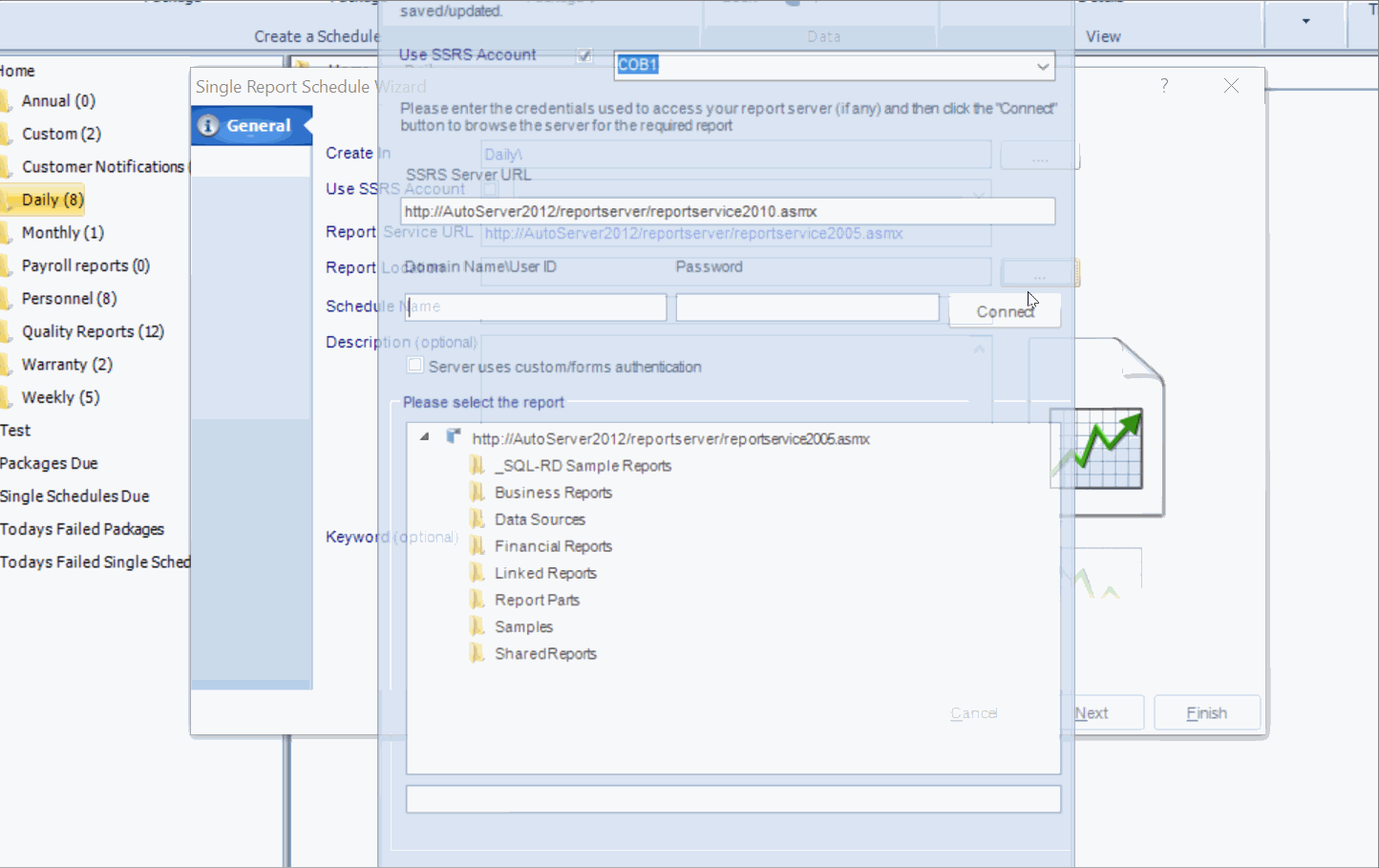The image size is (1379, 868).
Task: Click the green chart report image
Action: point(1097,449)
